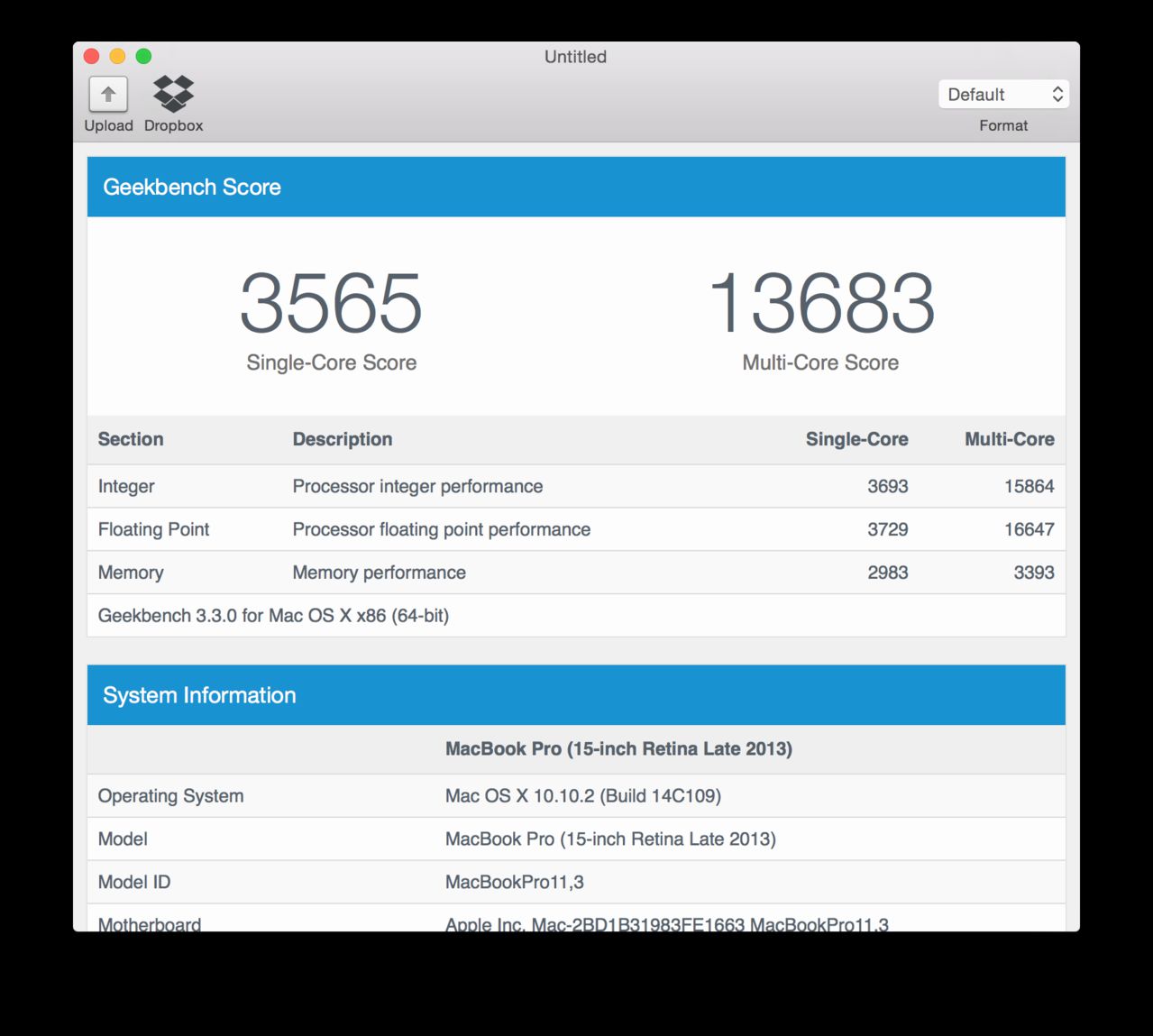1153x1036 pixels.
Task: Click the Geekbench 3.3.0 version line
Action: point(273,616)
